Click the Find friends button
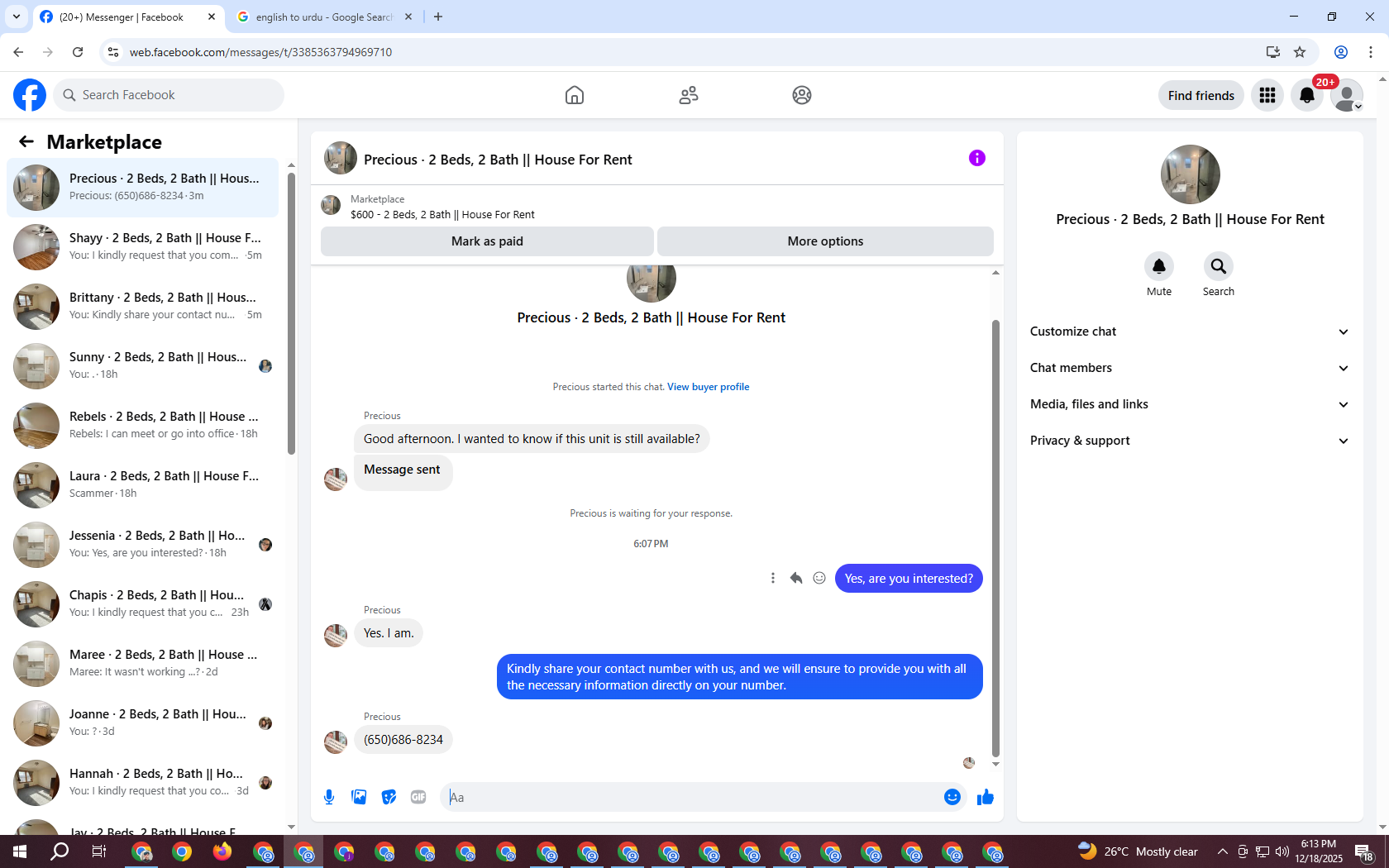The height and width of the screenshot is (868, 1389). [x=1201, y=95]
